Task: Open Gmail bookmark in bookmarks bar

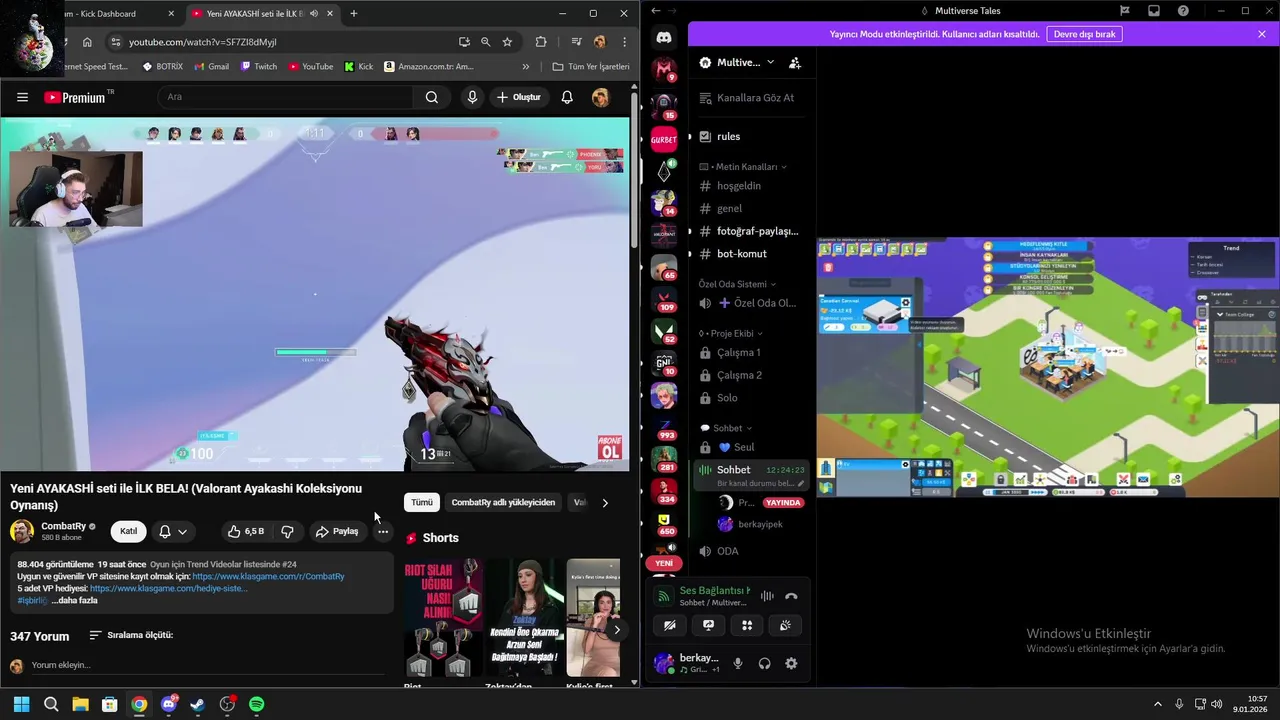Action: (211, 67)
